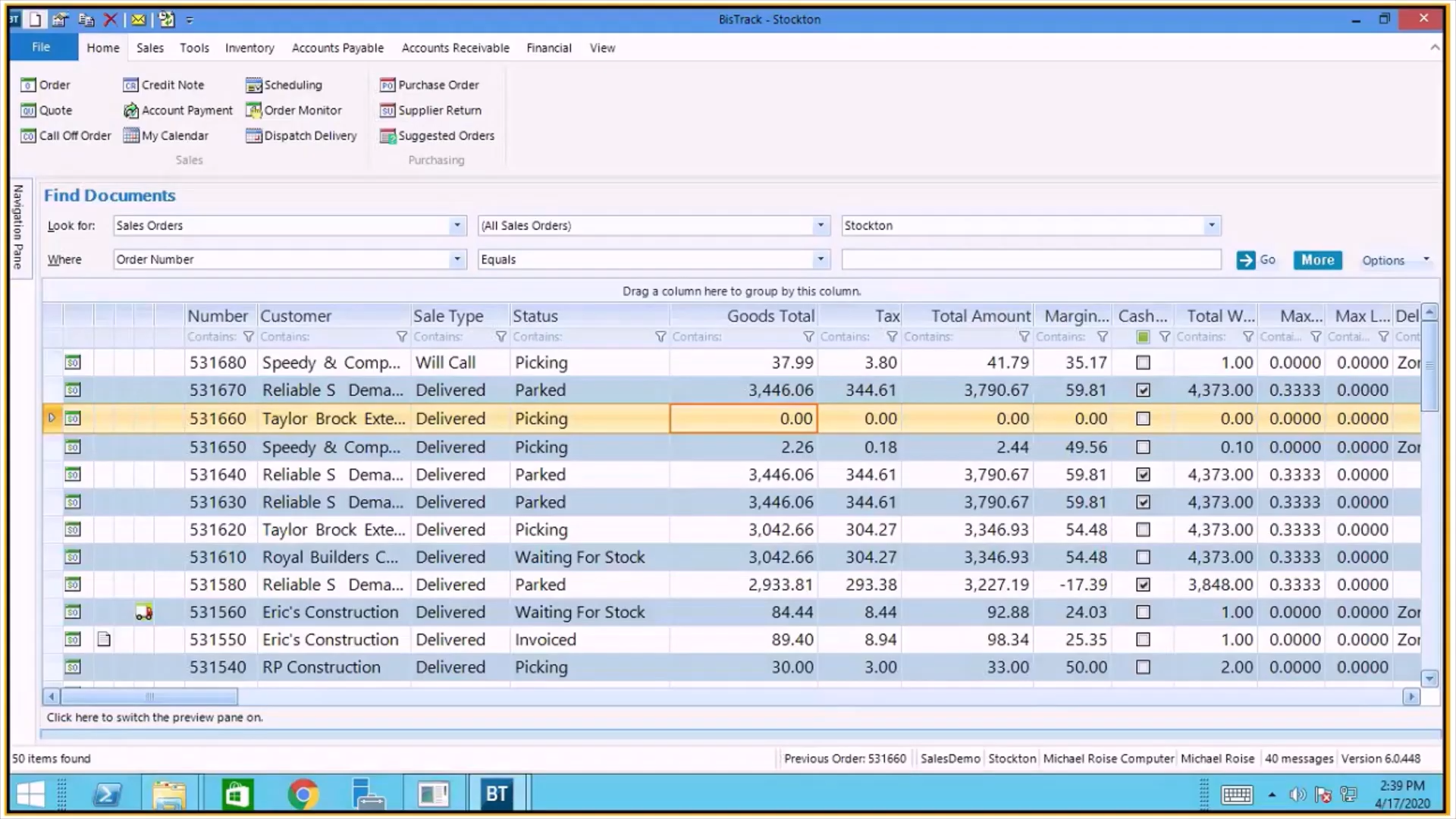
Task: Toggle Cash checkbox for order 531580
Action: [x=1143, y=585]
